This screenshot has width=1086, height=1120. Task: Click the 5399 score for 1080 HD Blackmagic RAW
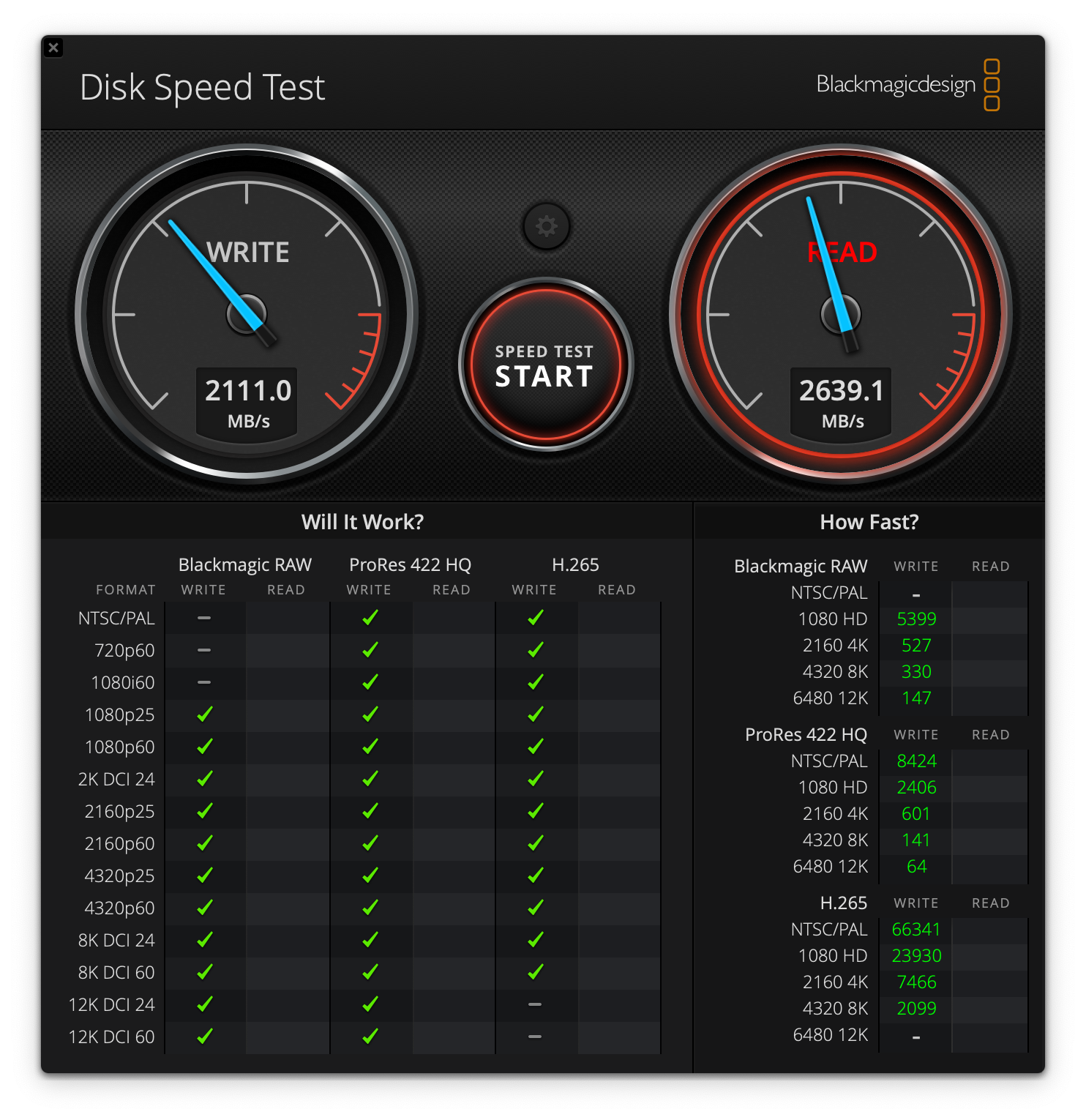tap(915, 619)
